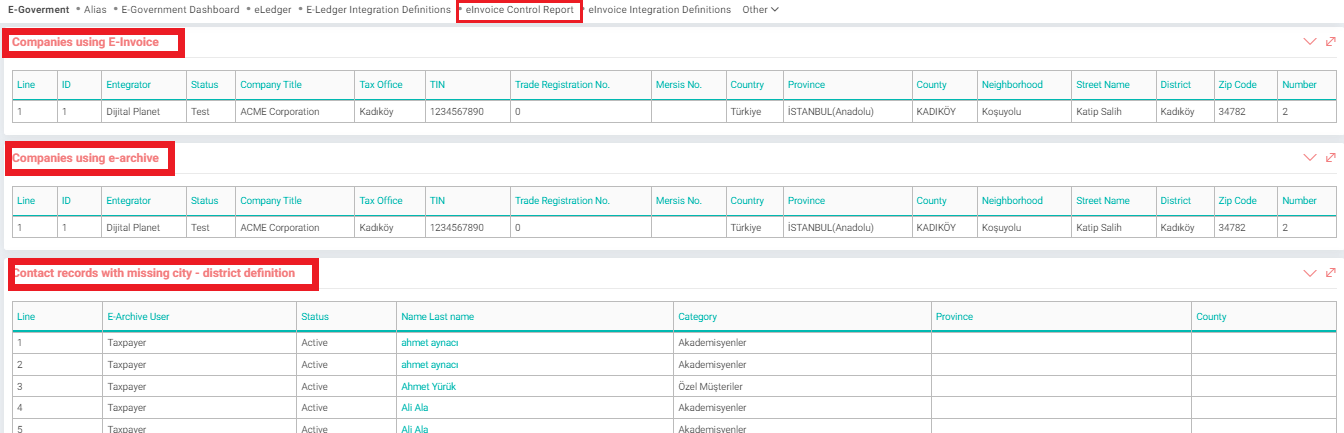The width and height of the screenshot is (1344, 433).
Task: Sort e-archive table by Tax Office header
Action: pos(381,201)
